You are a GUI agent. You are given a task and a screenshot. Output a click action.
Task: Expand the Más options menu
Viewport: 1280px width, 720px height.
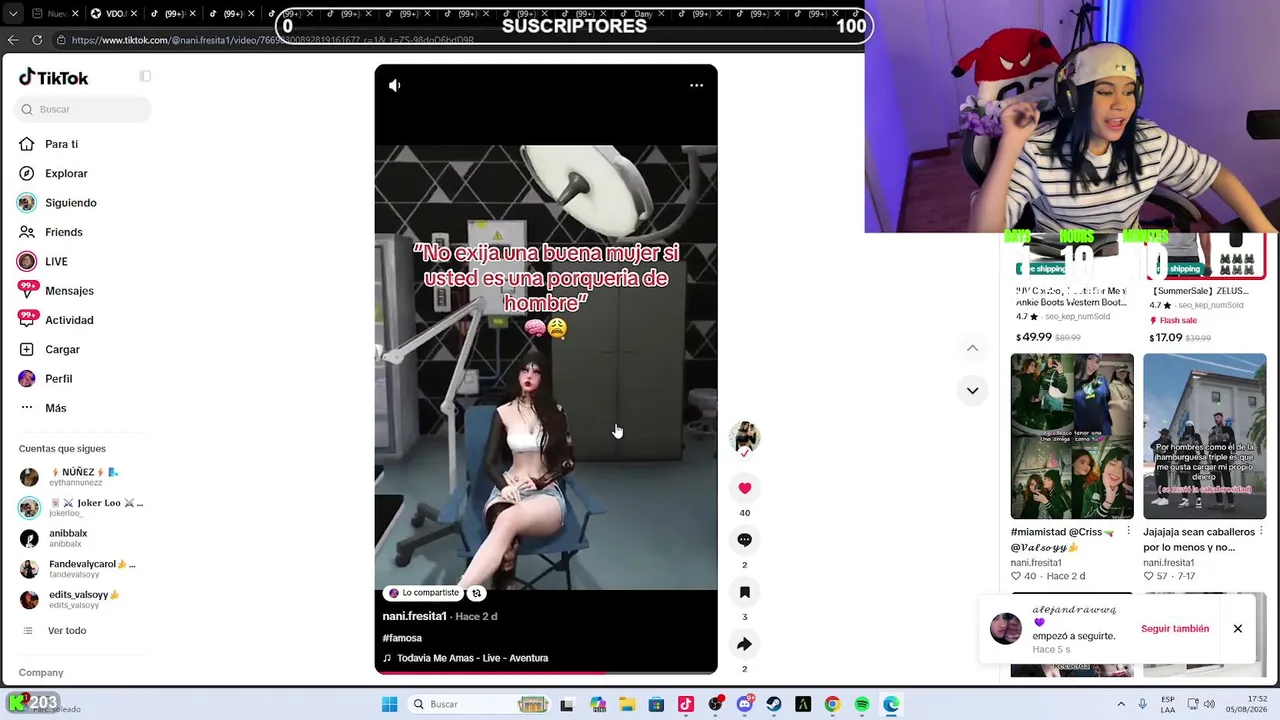55,408
